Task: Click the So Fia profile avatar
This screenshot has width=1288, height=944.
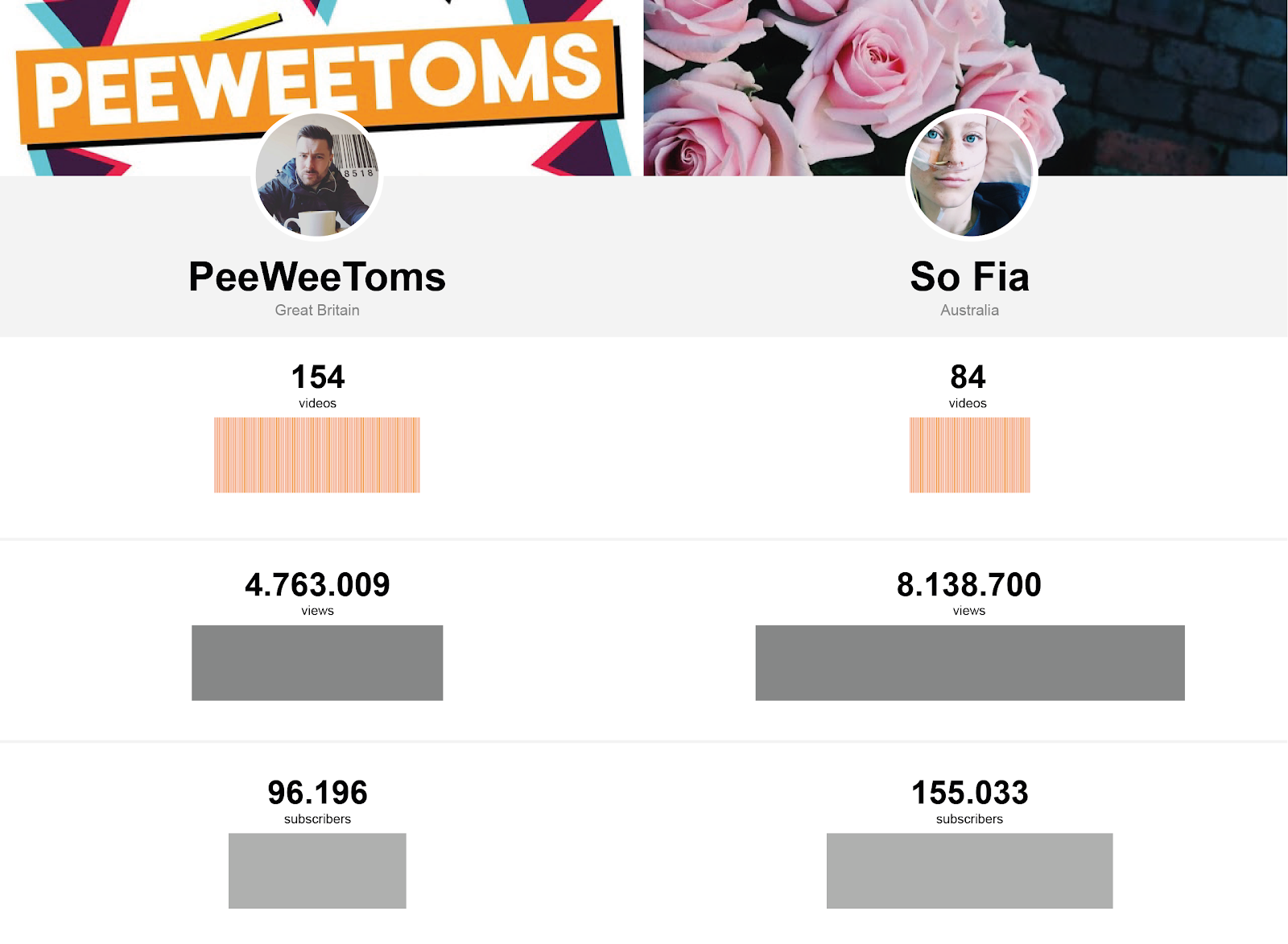Action: [x=971, y=175]
